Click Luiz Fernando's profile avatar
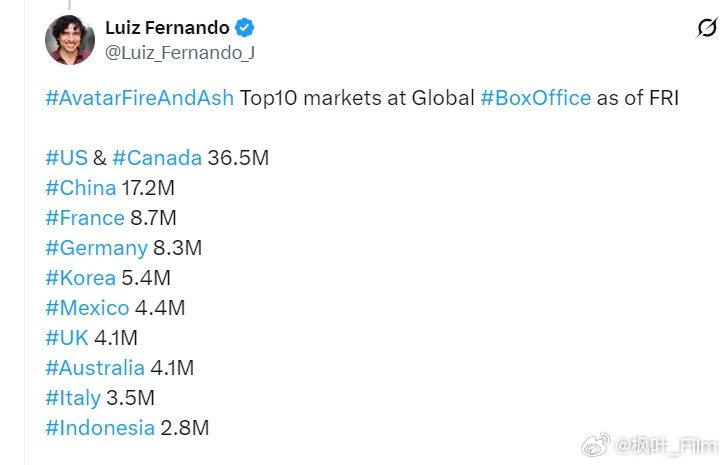Viewport: 726px width, 465px height. [x=70, y=39]
